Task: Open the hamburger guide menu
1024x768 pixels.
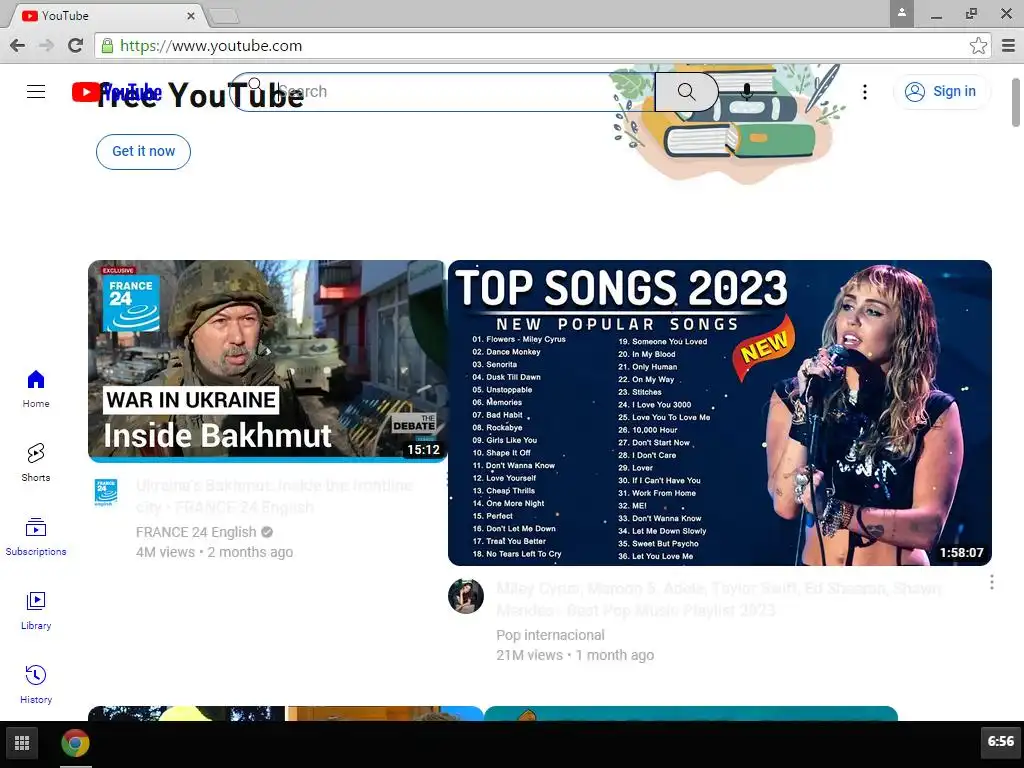Action: [x=36, y=92]
